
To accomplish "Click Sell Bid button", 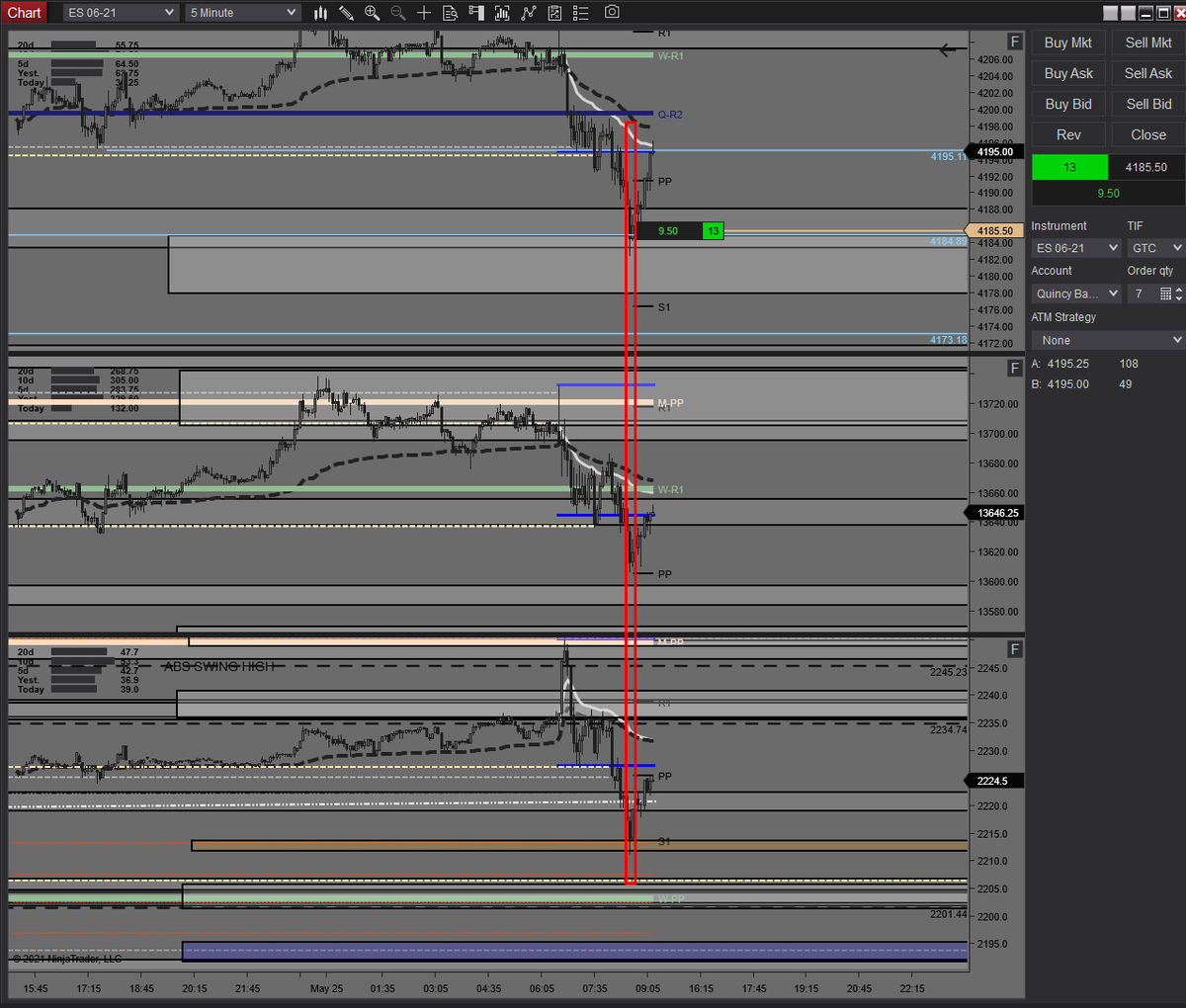I will [x=1148, y=104].
